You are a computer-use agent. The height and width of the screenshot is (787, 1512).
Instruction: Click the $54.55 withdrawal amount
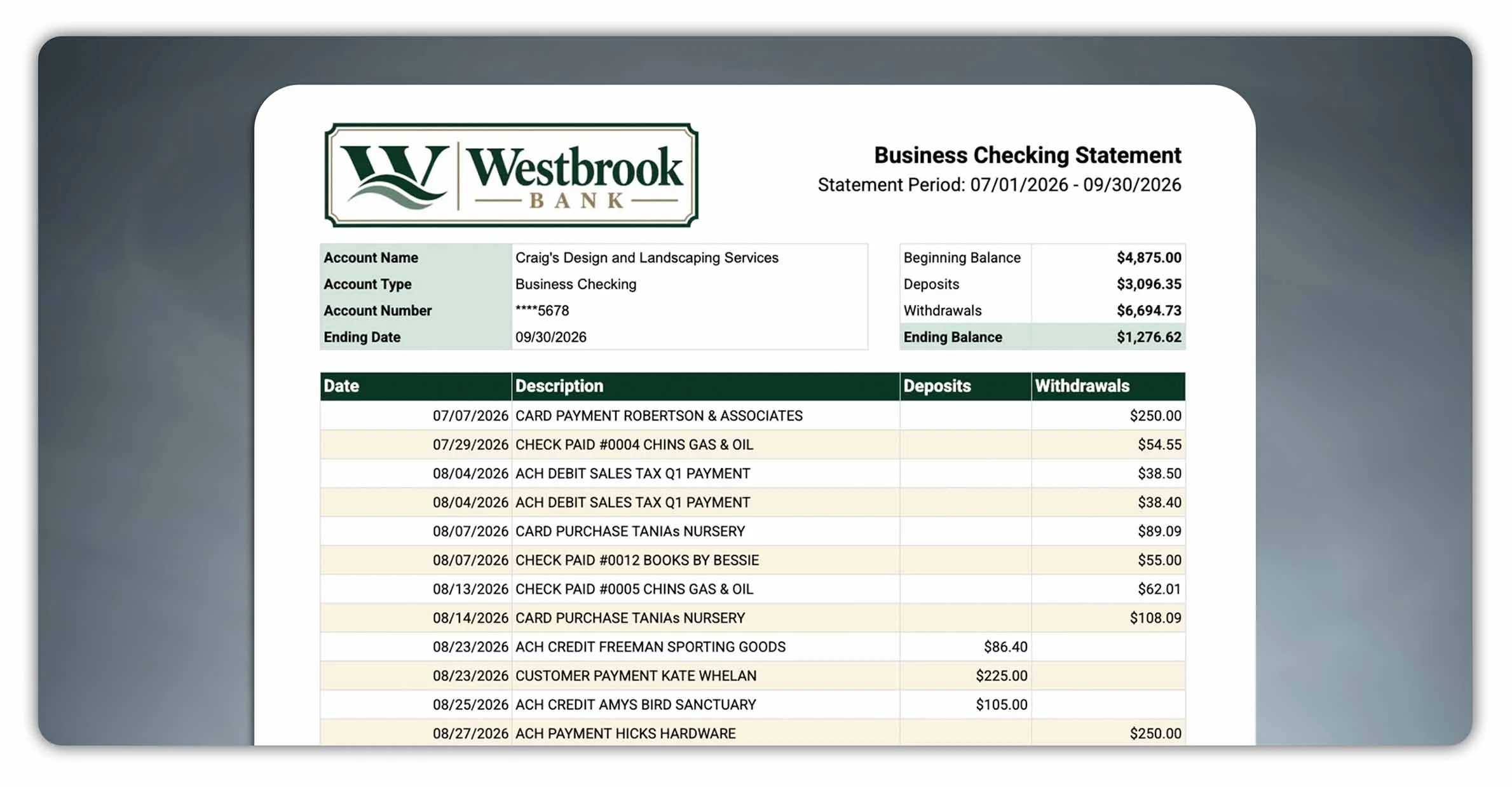1159,445
